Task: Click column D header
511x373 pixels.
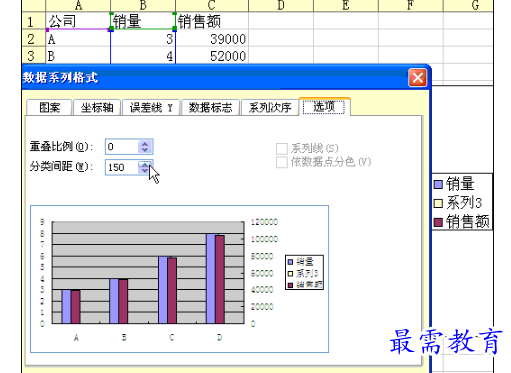Action: coord(281,6)
